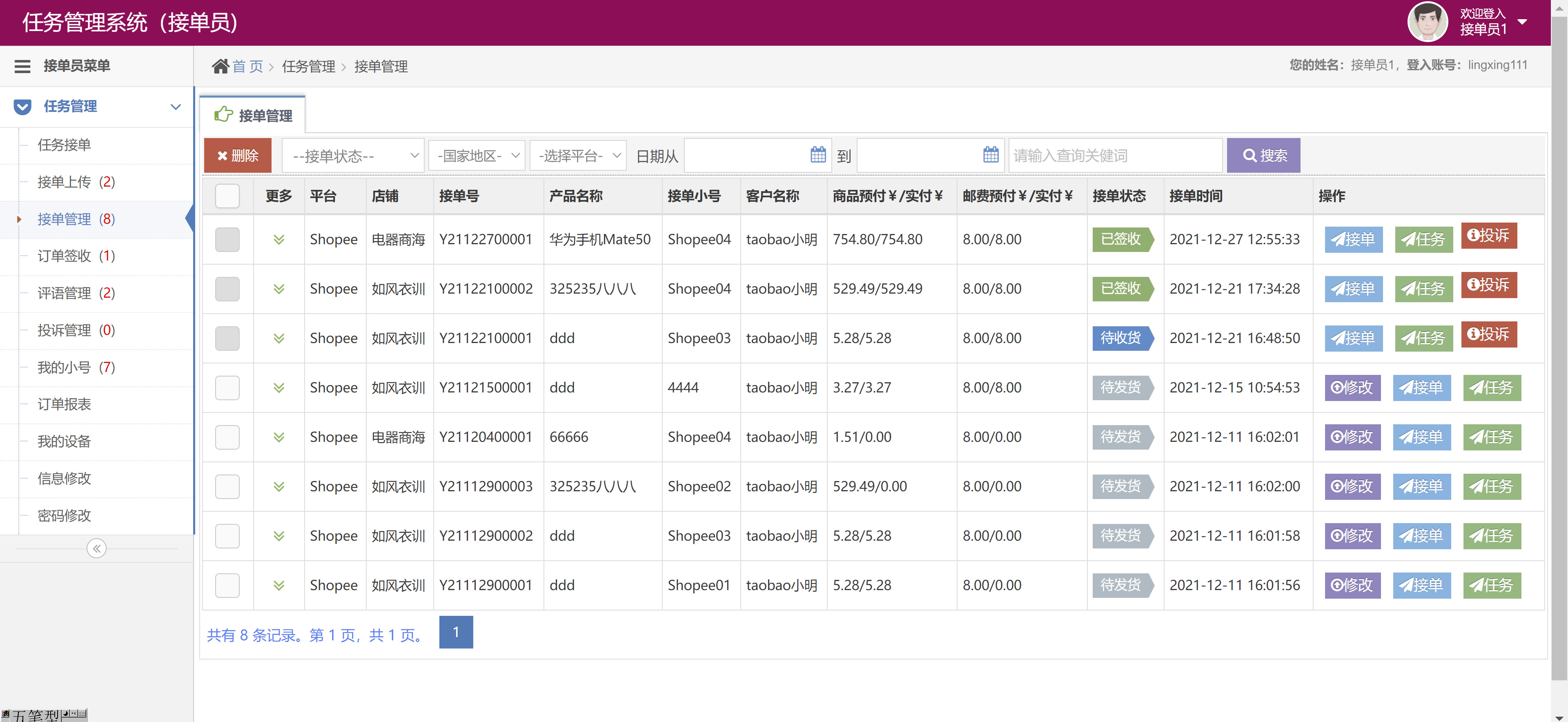Click 修改 button for order Y21121500001
Image resolution: width=1568 pixels, height=722 pixels.
coord(1352,387)
